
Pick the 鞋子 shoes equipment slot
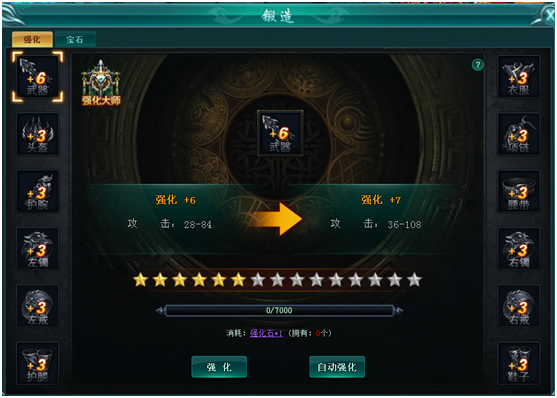(519, 363)
